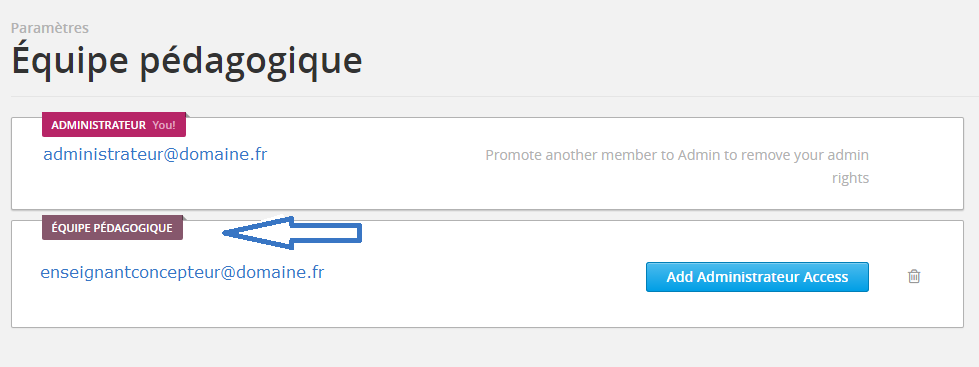This screenshot has height=367, width=979.
Task: Open the enseignantconcepteur@domaine.fr email link
Action: 182,272
